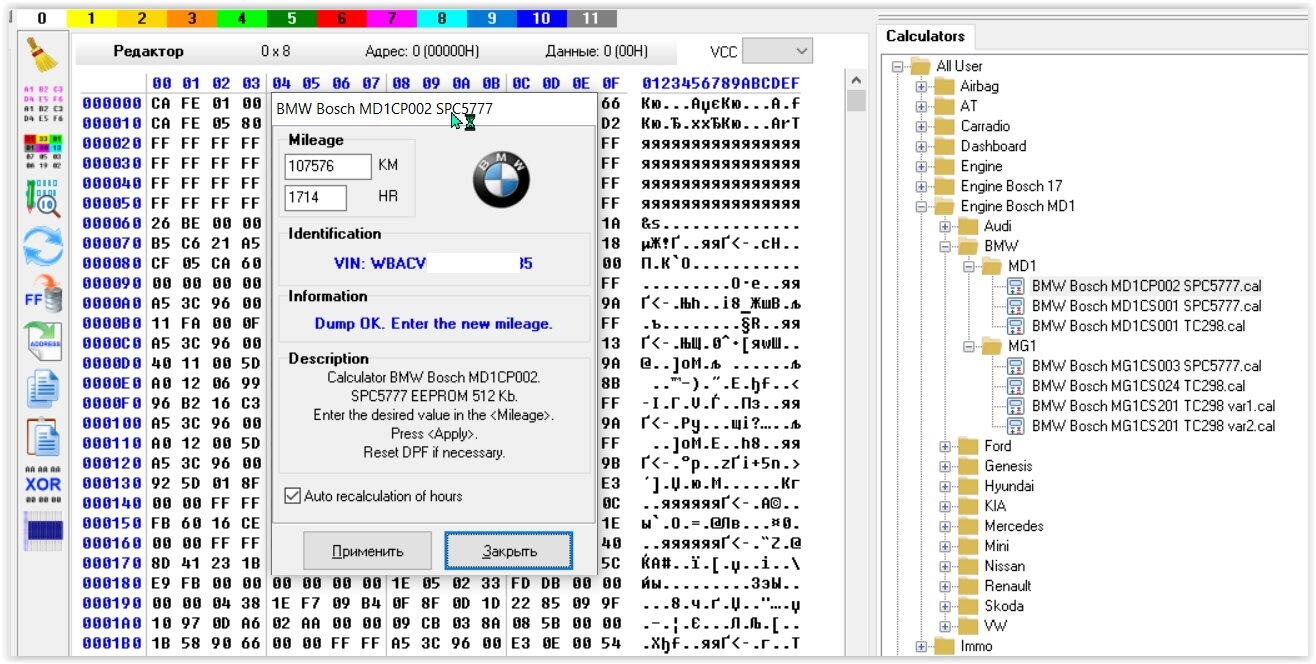This screenshot has height=664, width=1316.
Task: Click the hex editor scrollbar up arrow
Action: 856,81
